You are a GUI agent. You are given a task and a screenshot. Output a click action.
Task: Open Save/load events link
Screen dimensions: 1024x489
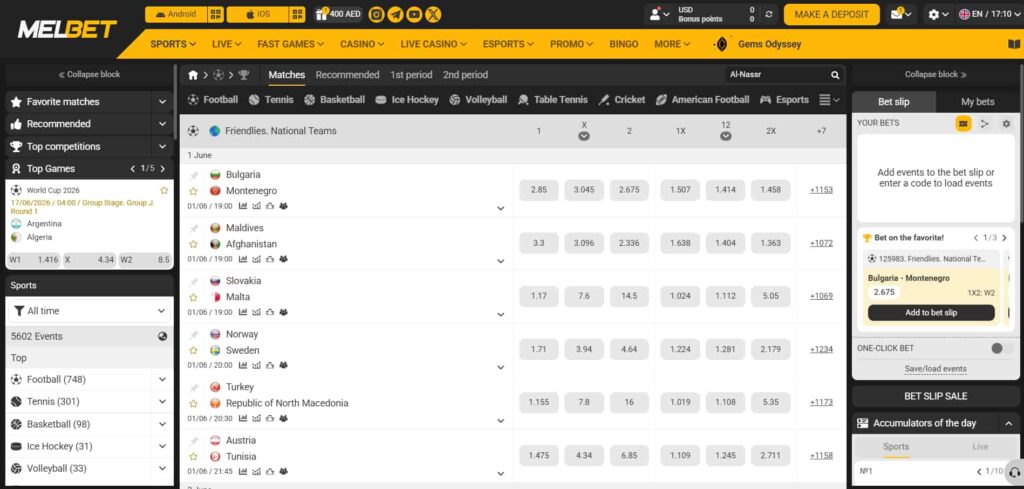[935, 369]
